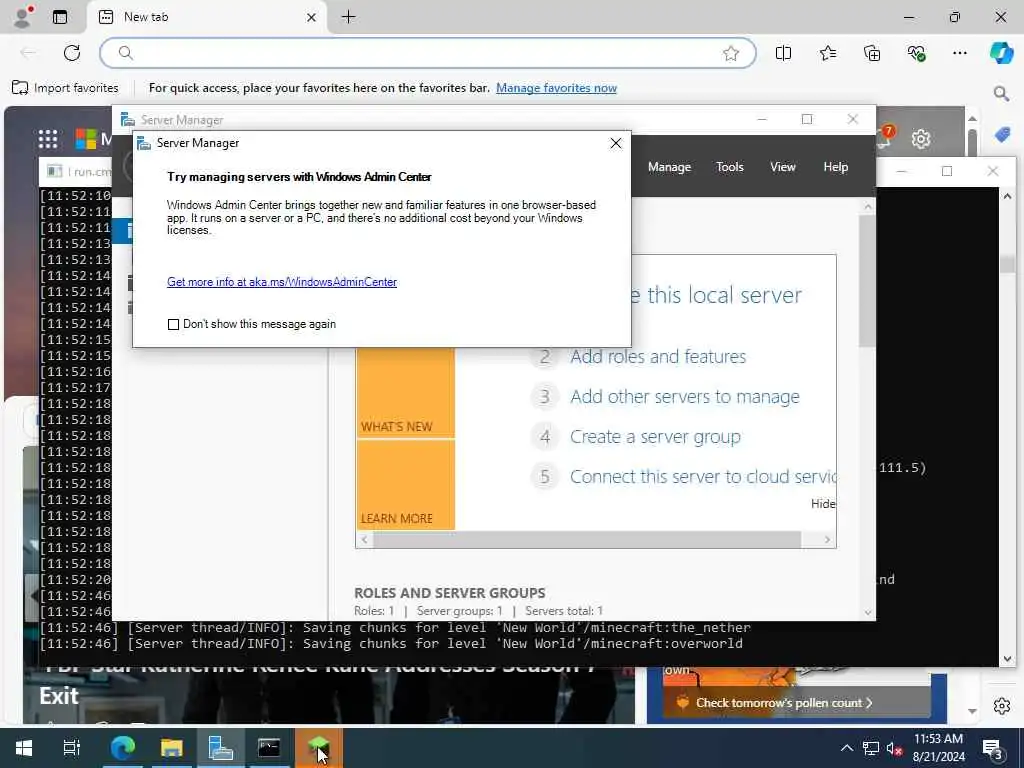1024x768 pixels.
Task: Switch to Microsoft Edge taskbar icon
Action: (122, 748)
